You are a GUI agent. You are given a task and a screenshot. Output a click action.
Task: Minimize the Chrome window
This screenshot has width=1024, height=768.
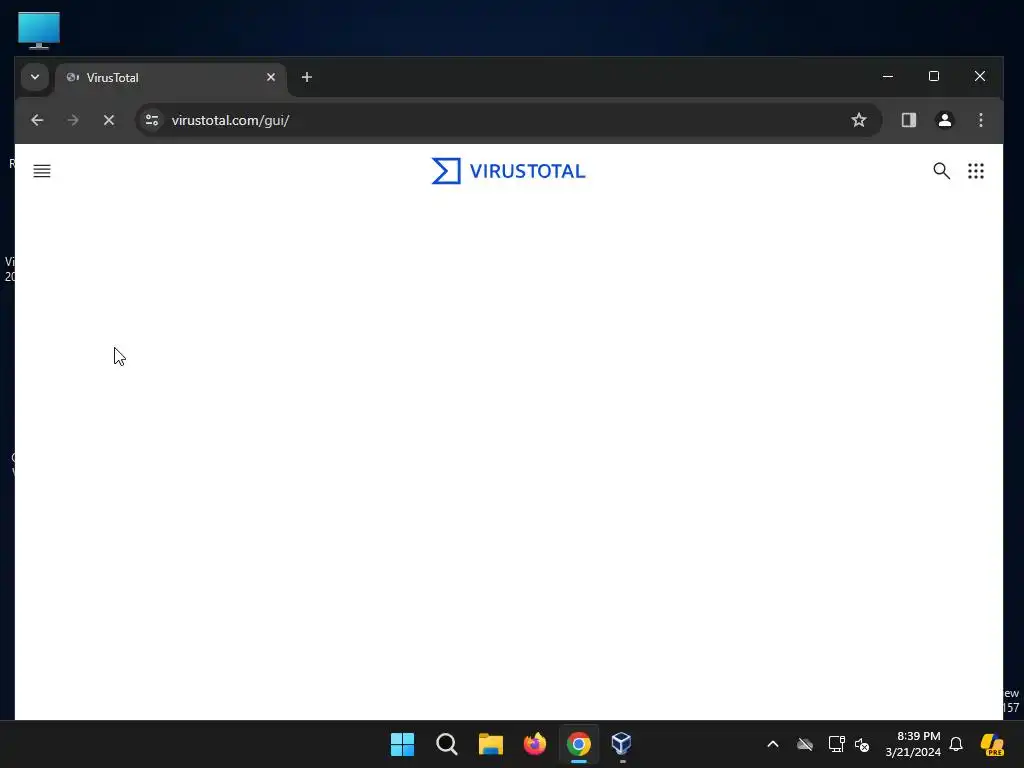coord(888,76)
